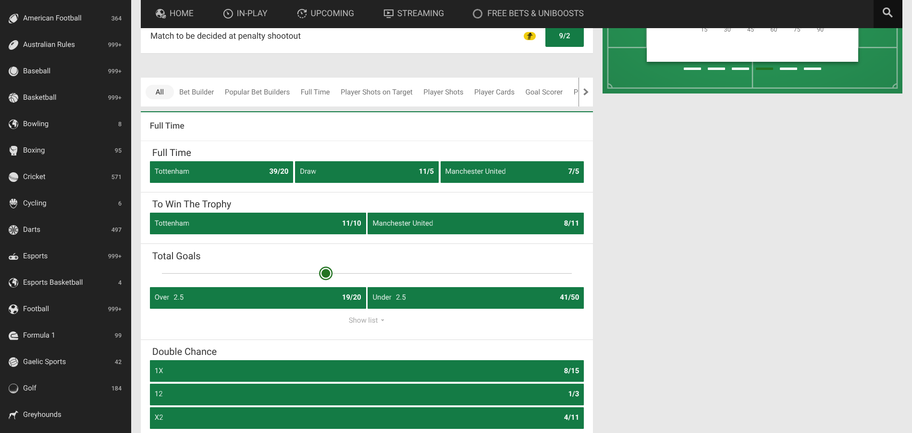Screen dimensions: 912x433
Task: Pick Tottenham Full Time at 39/20
Action: [x=221, y=172]
